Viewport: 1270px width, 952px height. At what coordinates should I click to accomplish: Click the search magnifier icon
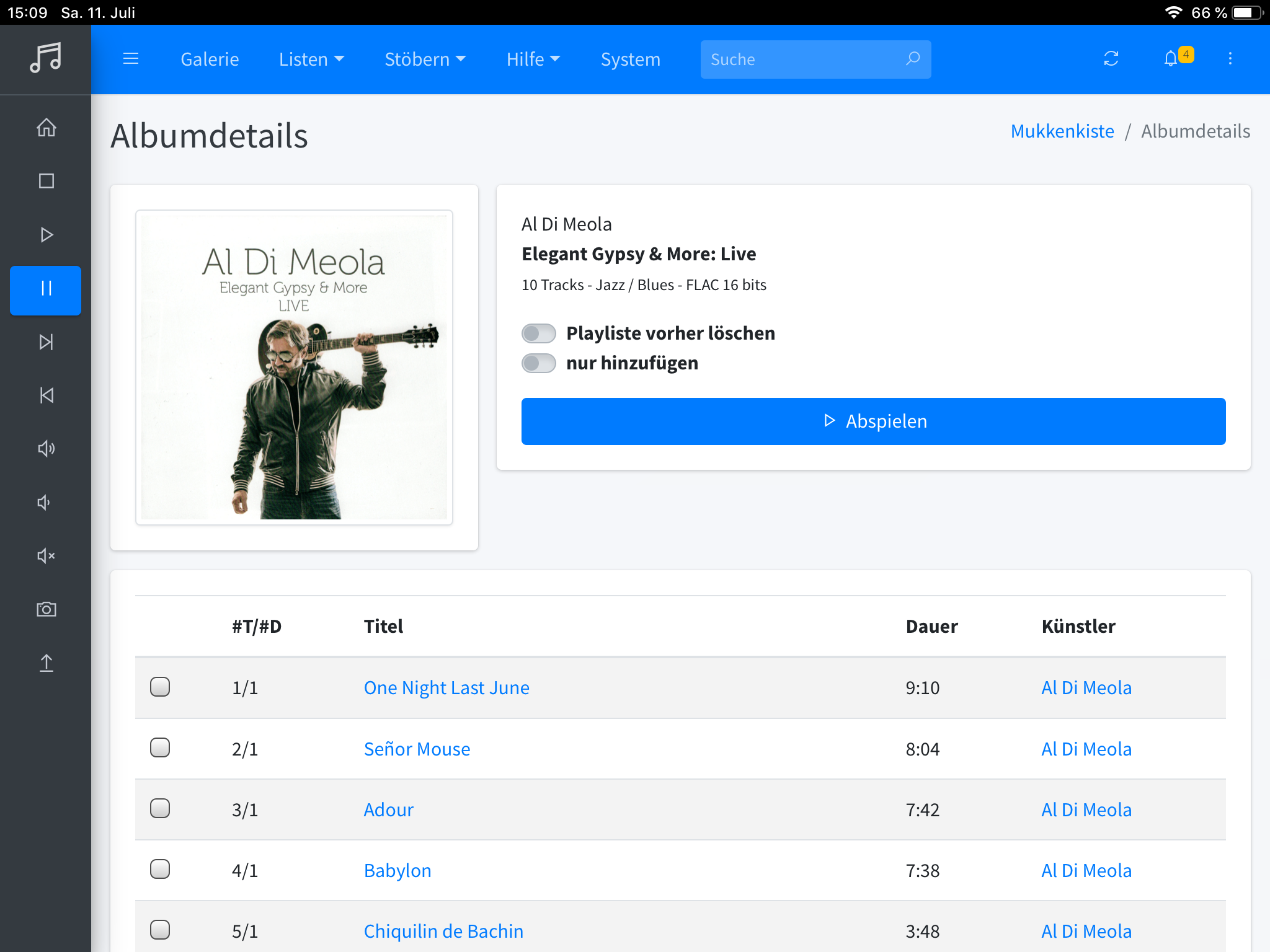pyautogui.click(x=913, y=59)
